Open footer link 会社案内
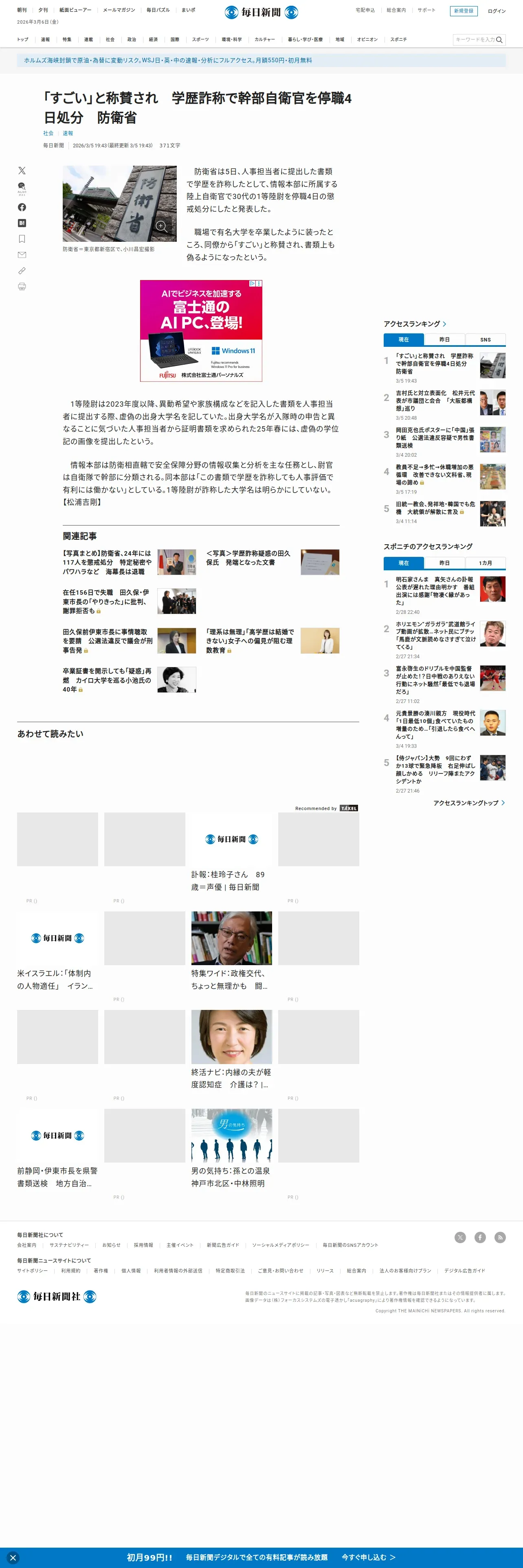The height and width of the screenshot is (1568, 523). (26, 1245)
